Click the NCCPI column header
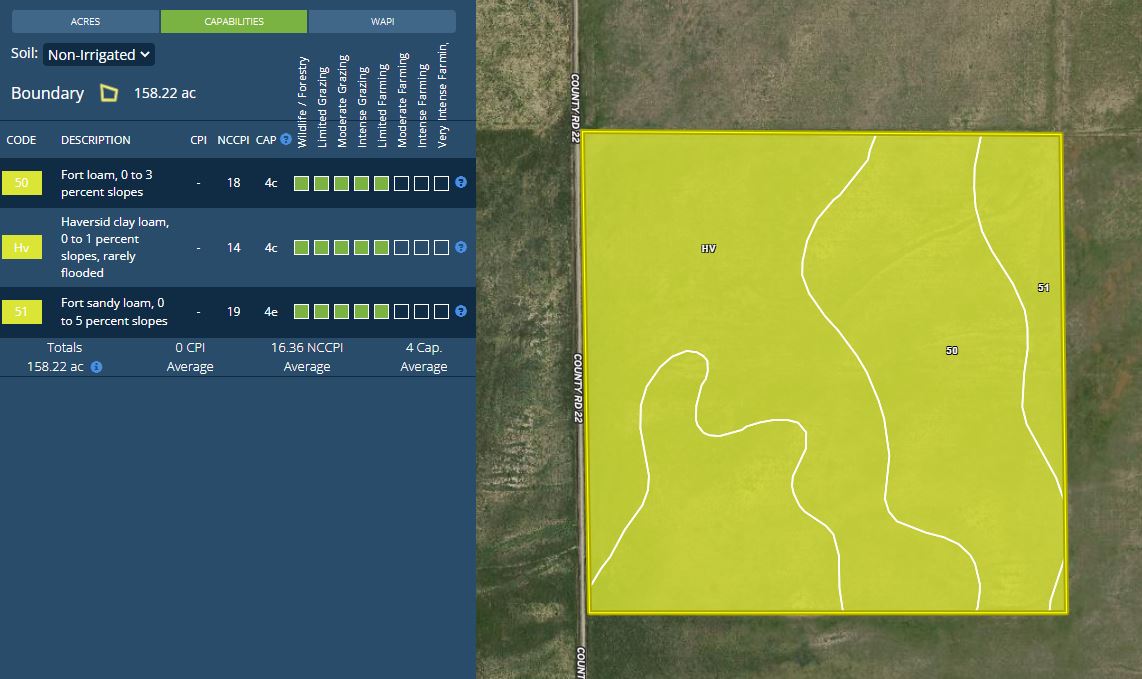1142x679 pixels. (x=233, y=140)
